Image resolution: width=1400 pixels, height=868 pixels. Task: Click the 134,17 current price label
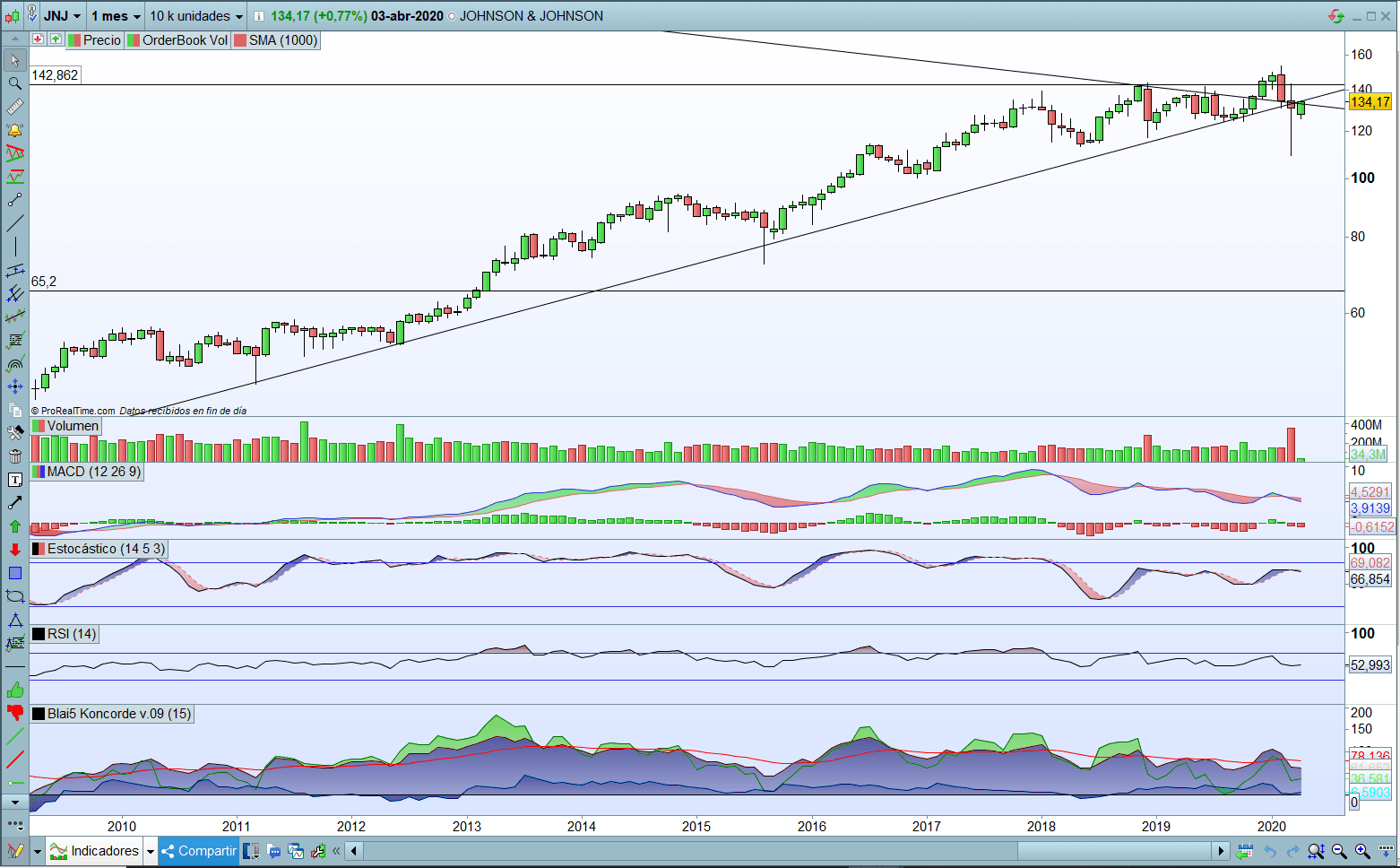coord(1370,102)
